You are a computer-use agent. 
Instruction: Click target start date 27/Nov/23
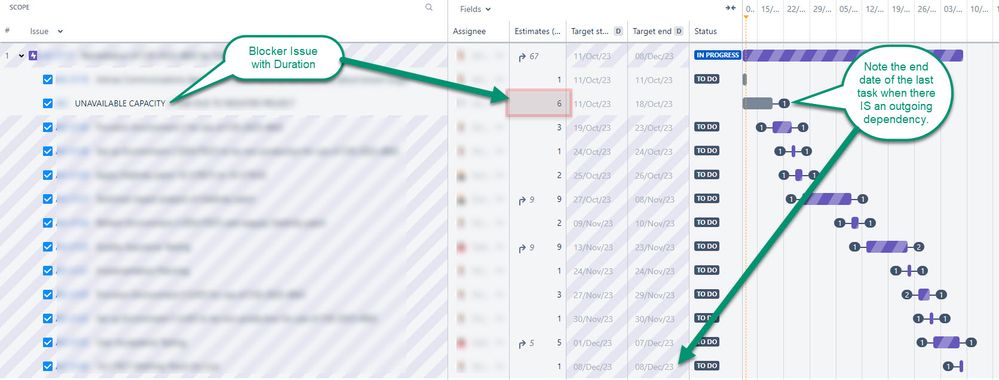click(x=593, y=295)
